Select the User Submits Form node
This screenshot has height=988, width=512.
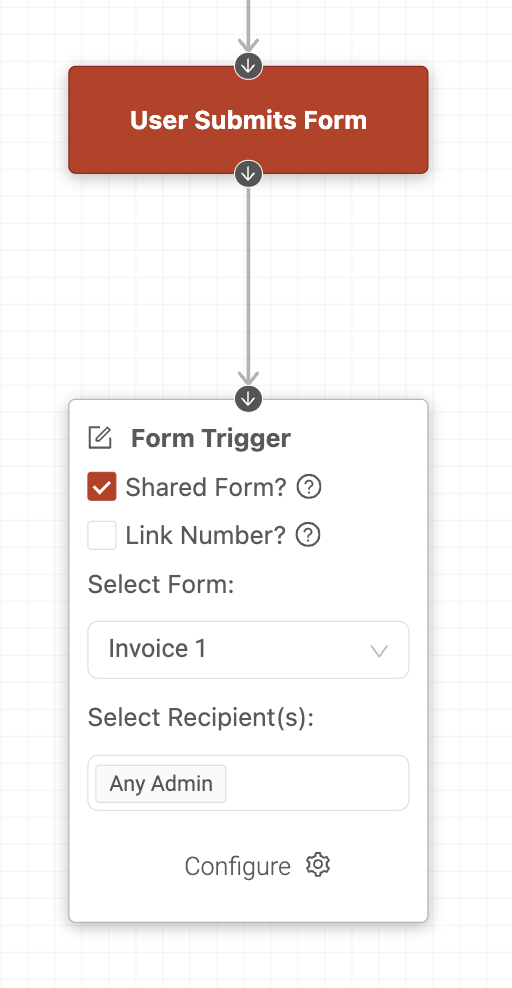point(248,120)
